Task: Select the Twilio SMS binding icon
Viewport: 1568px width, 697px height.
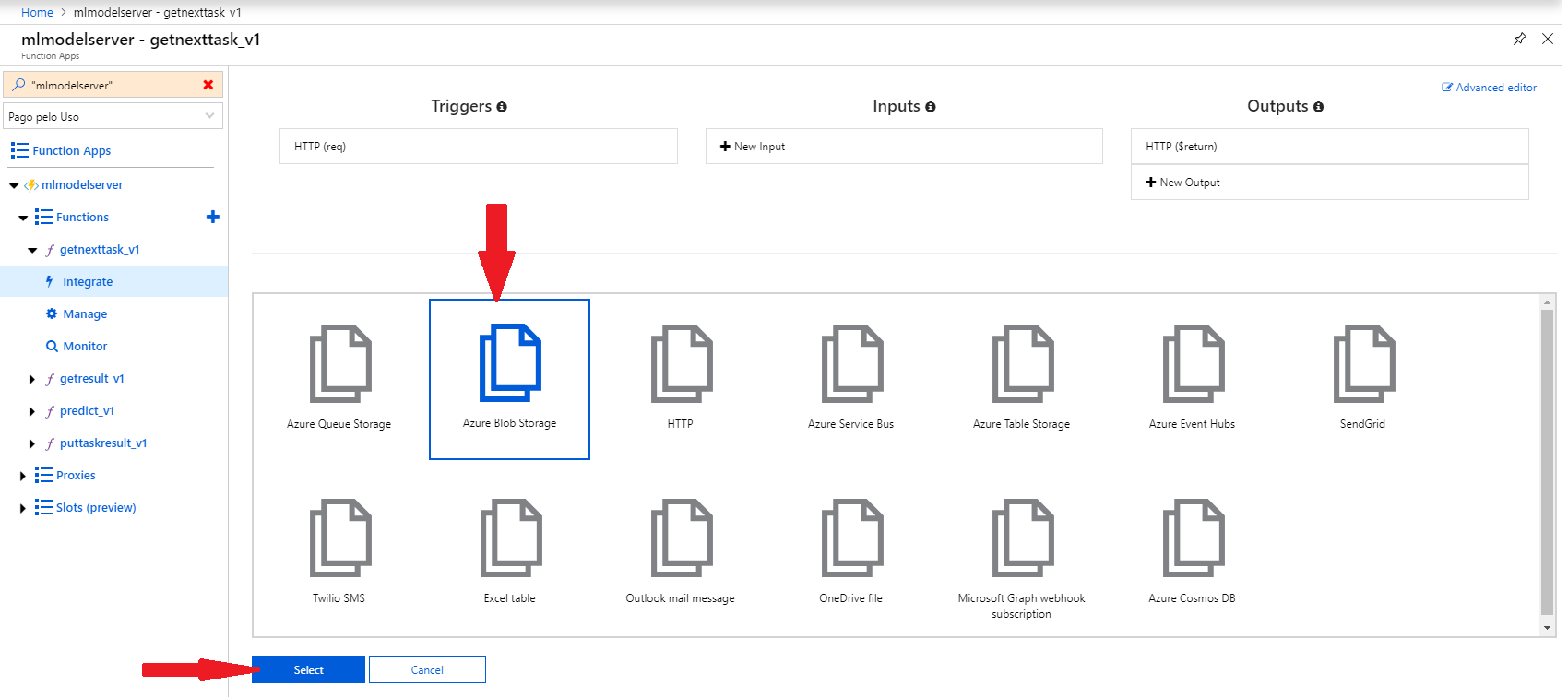Action: point(340,538)
